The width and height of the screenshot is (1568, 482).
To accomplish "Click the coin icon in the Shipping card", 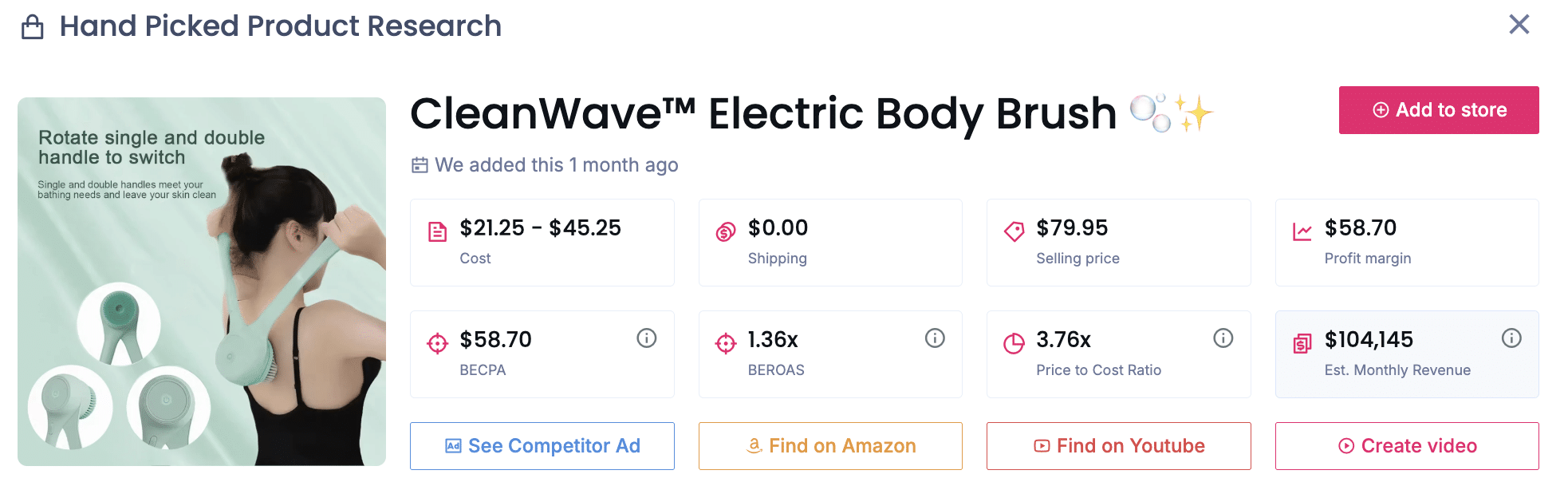I will [724, 230].
